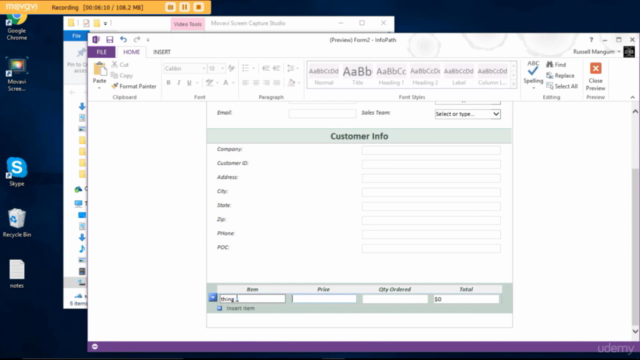This screenshot has height=360, width=640.
Task: Align text right
Action: coord(266,83)
